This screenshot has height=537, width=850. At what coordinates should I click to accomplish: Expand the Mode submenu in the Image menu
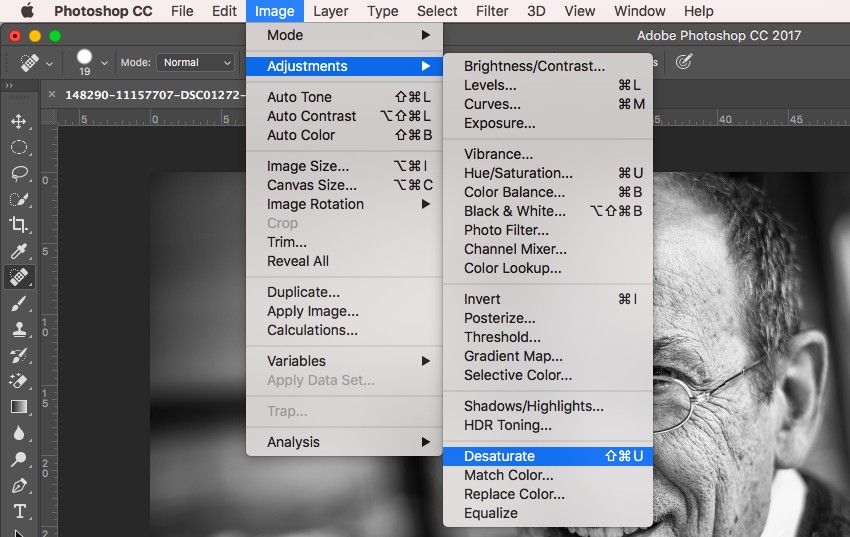344,35
